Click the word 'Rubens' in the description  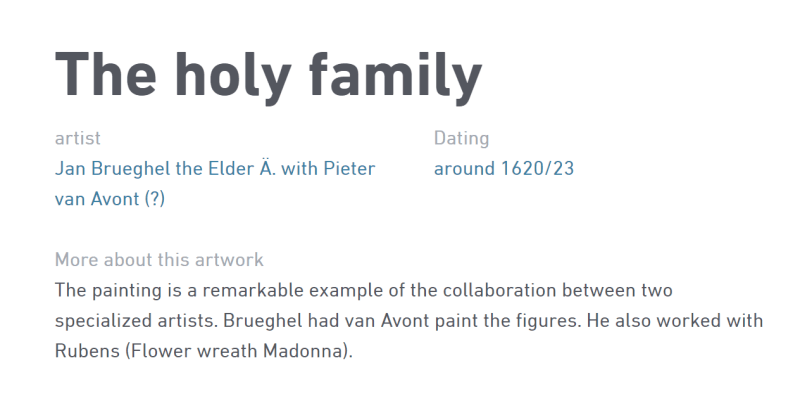pos(87,351)
